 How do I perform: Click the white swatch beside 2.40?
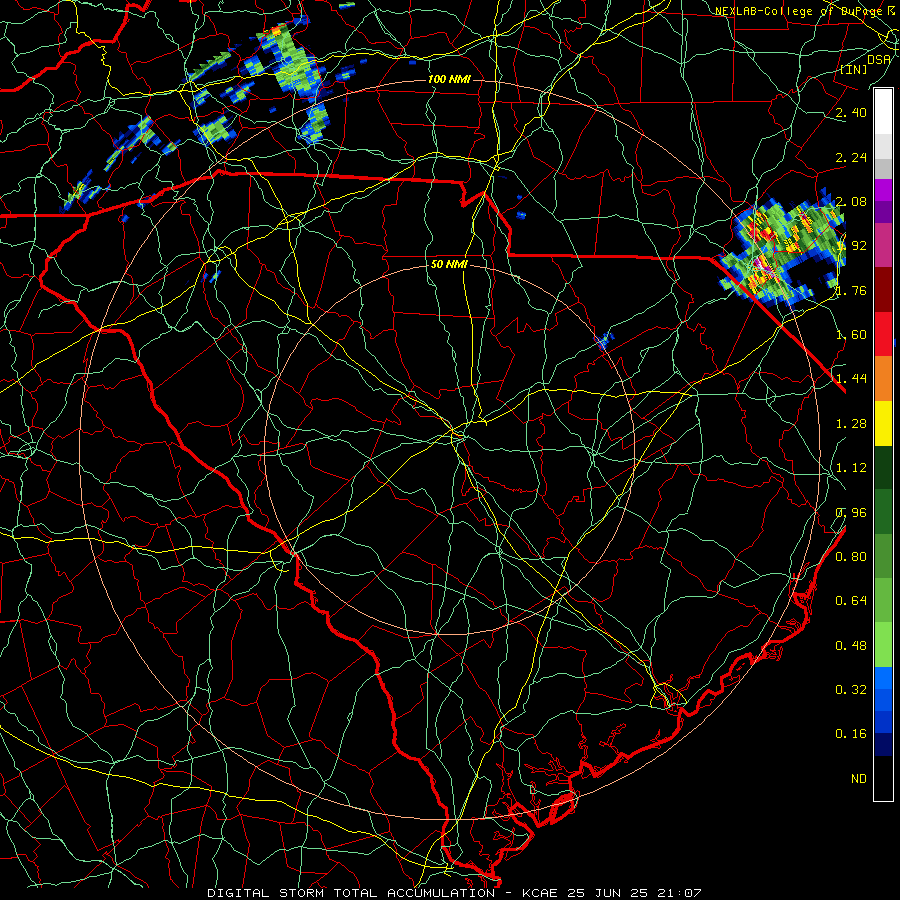[883, 111]
